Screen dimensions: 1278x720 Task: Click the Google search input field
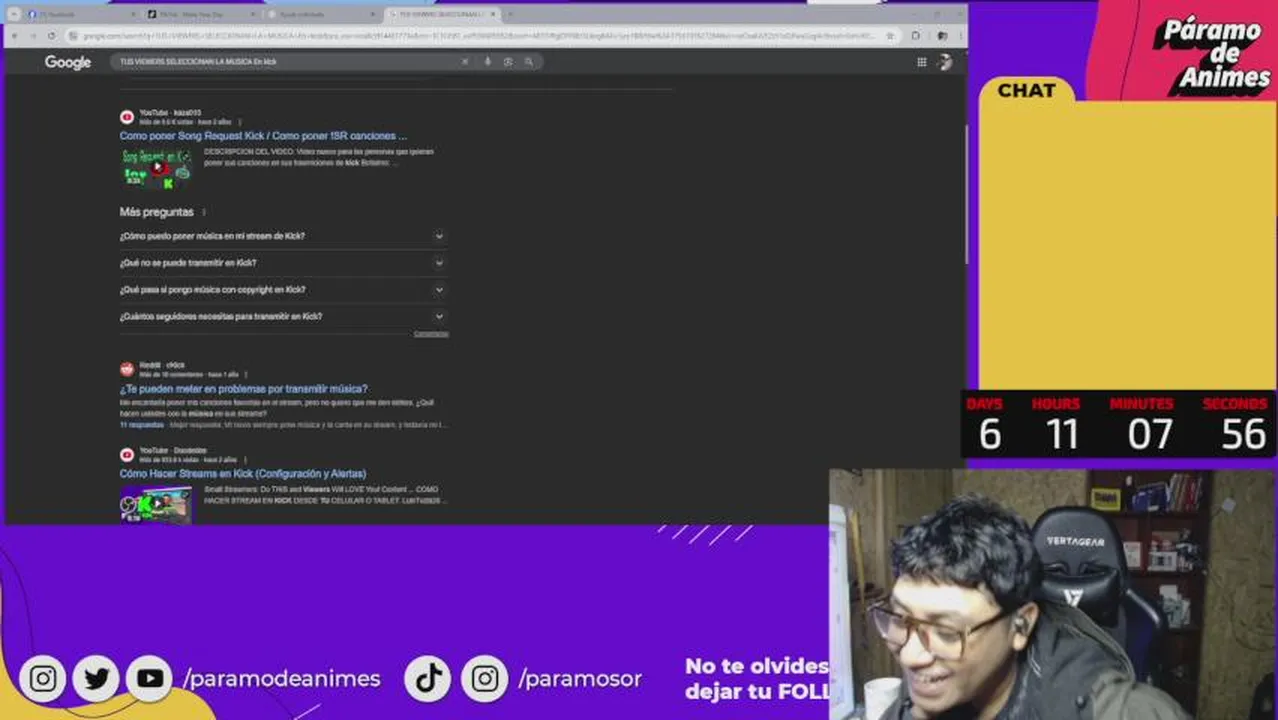tap(285, 62)
